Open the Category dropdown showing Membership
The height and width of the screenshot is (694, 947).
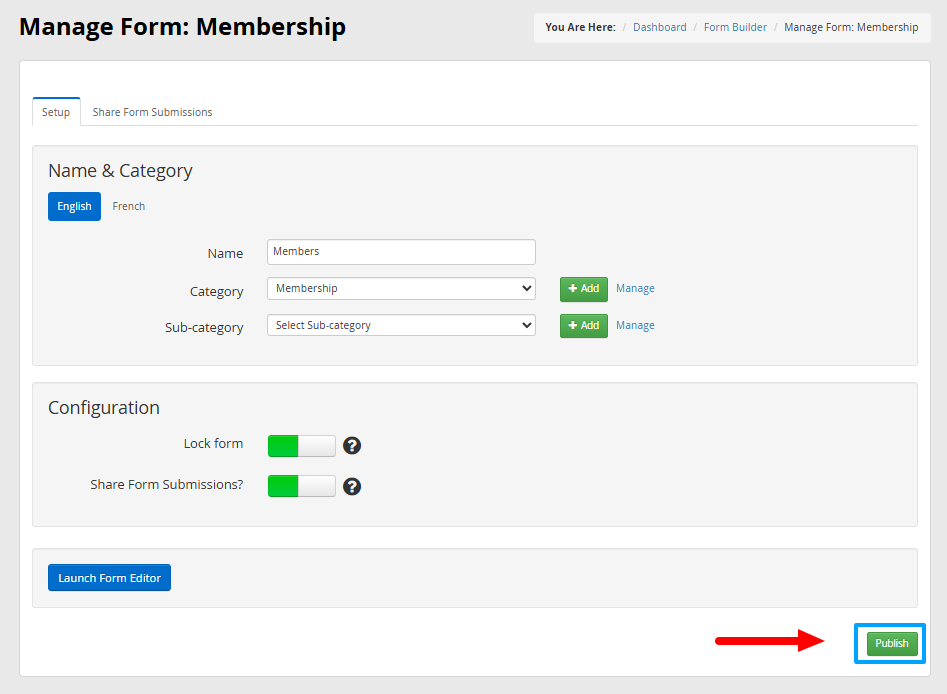(x=401, y=289)
